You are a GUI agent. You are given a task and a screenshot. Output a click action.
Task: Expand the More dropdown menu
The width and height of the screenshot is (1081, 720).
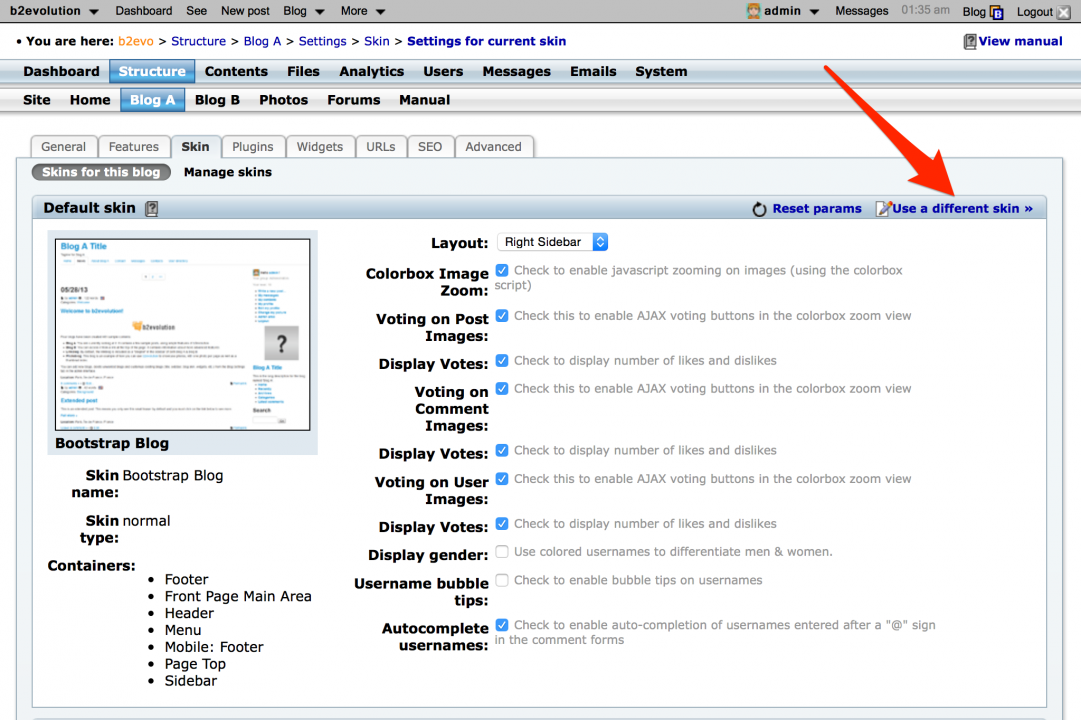(x=363, y=11)
